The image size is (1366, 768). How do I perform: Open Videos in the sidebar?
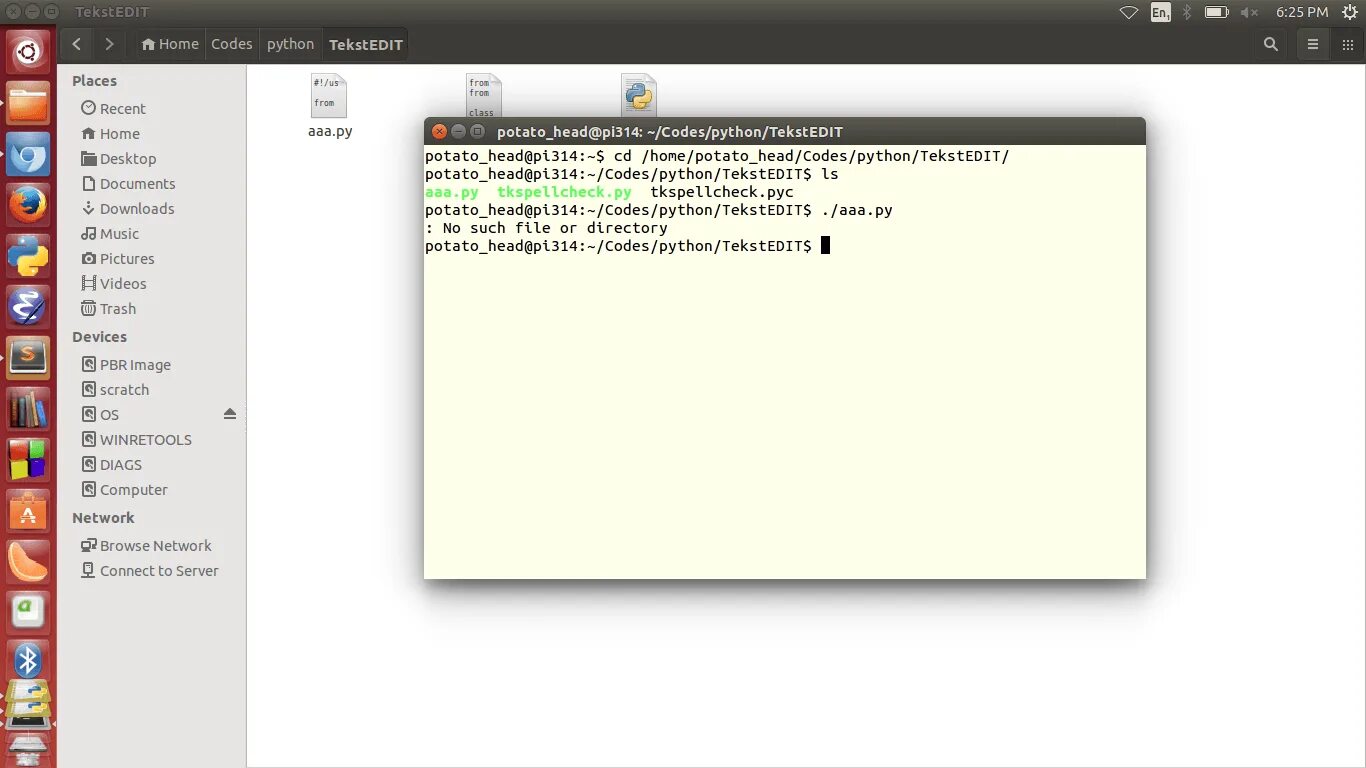pos(113,283)
